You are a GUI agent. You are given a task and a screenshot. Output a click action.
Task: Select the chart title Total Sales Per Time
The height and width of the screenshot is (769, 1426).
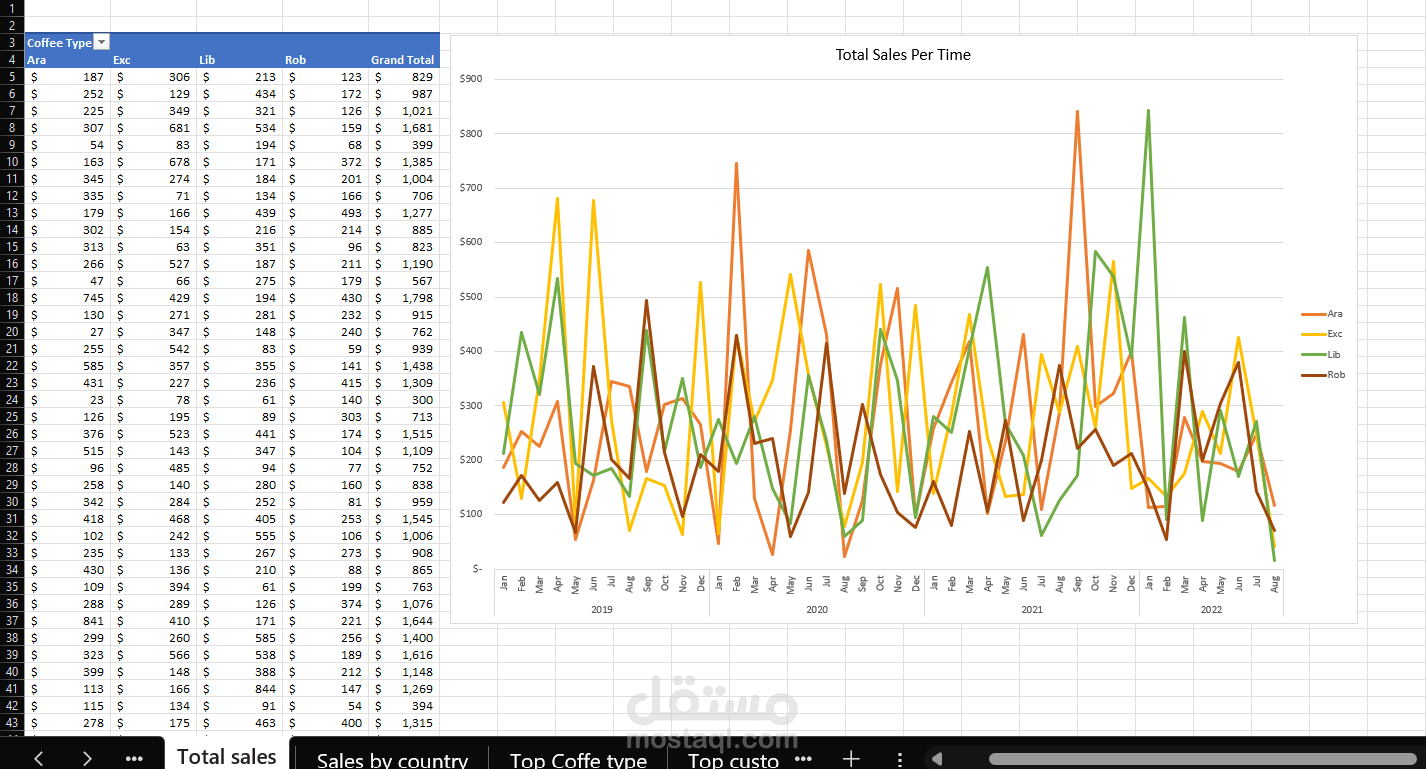pyautogui.click(x=903, y=55)
